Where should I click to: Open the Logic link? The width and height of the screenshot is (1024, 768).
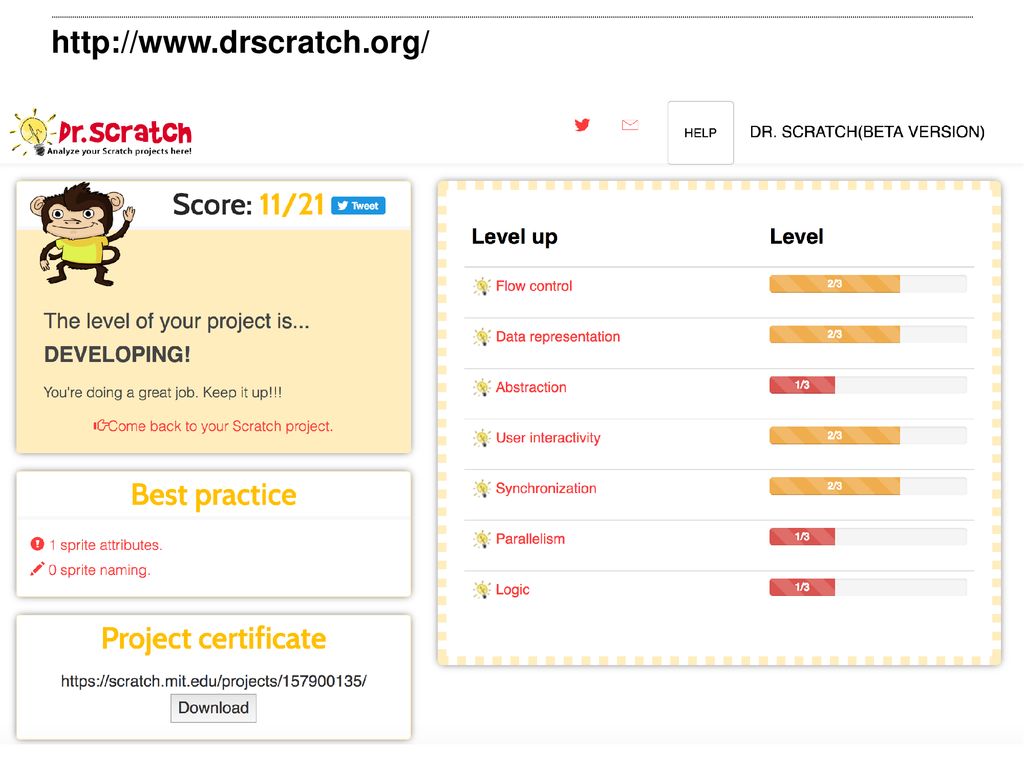pos(513,590)
